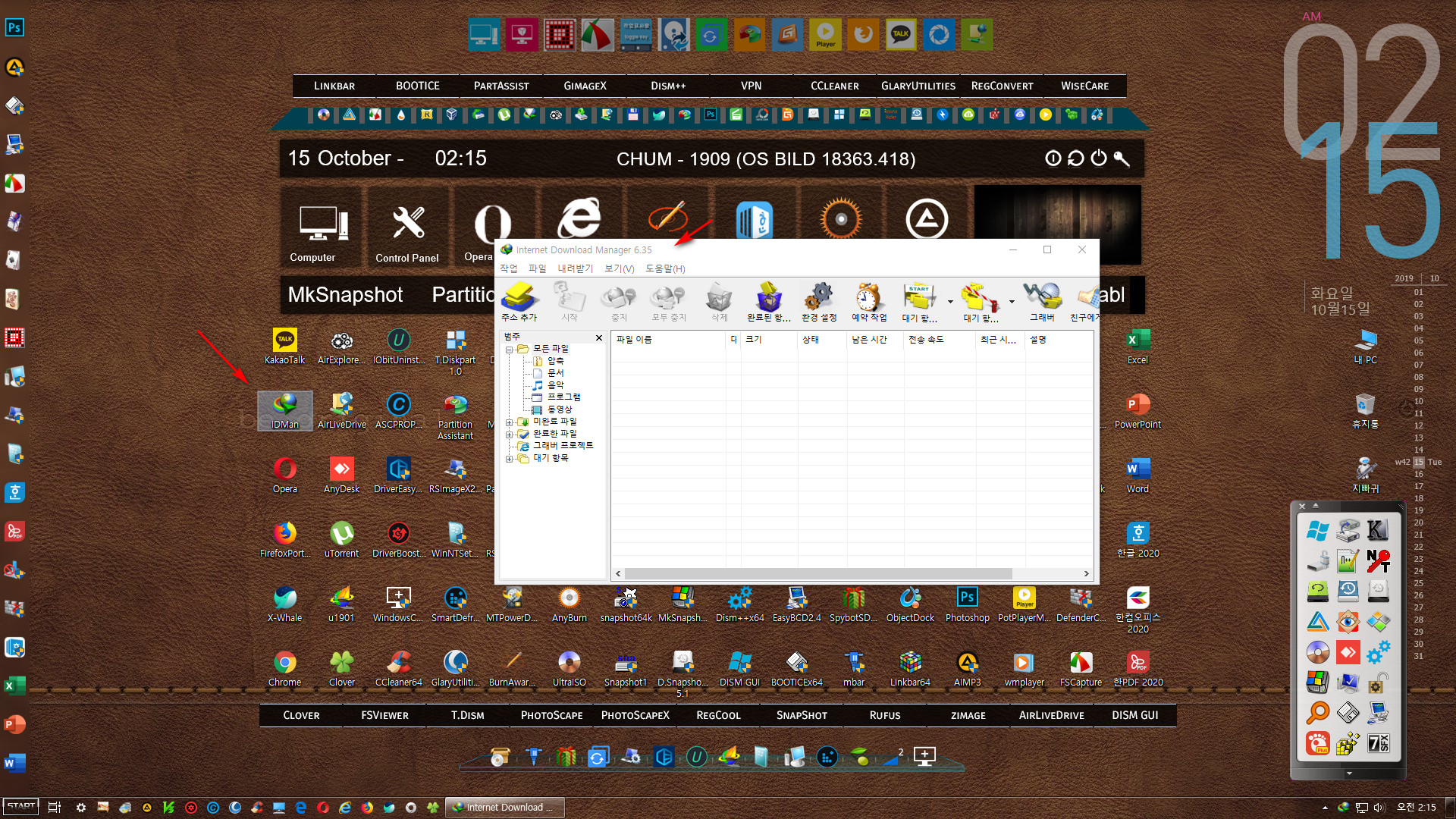
Task: Open the Chrome desktop icon
Action: pos(285,669)
